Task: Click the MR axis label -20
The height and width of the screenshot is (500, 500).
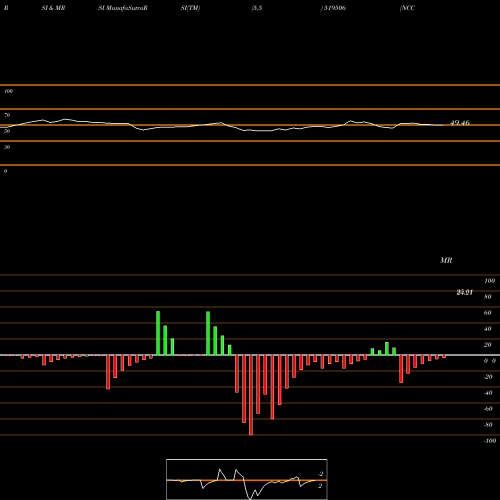Action: point(488,377)
